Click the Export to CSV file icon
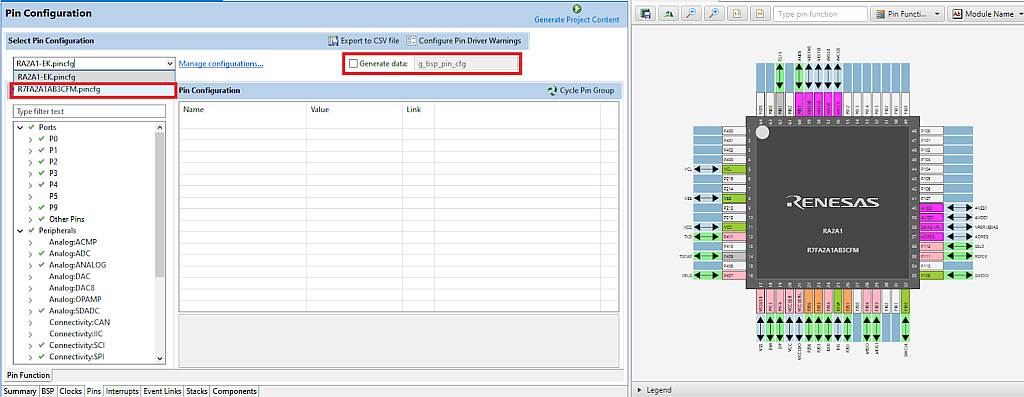 333,40
